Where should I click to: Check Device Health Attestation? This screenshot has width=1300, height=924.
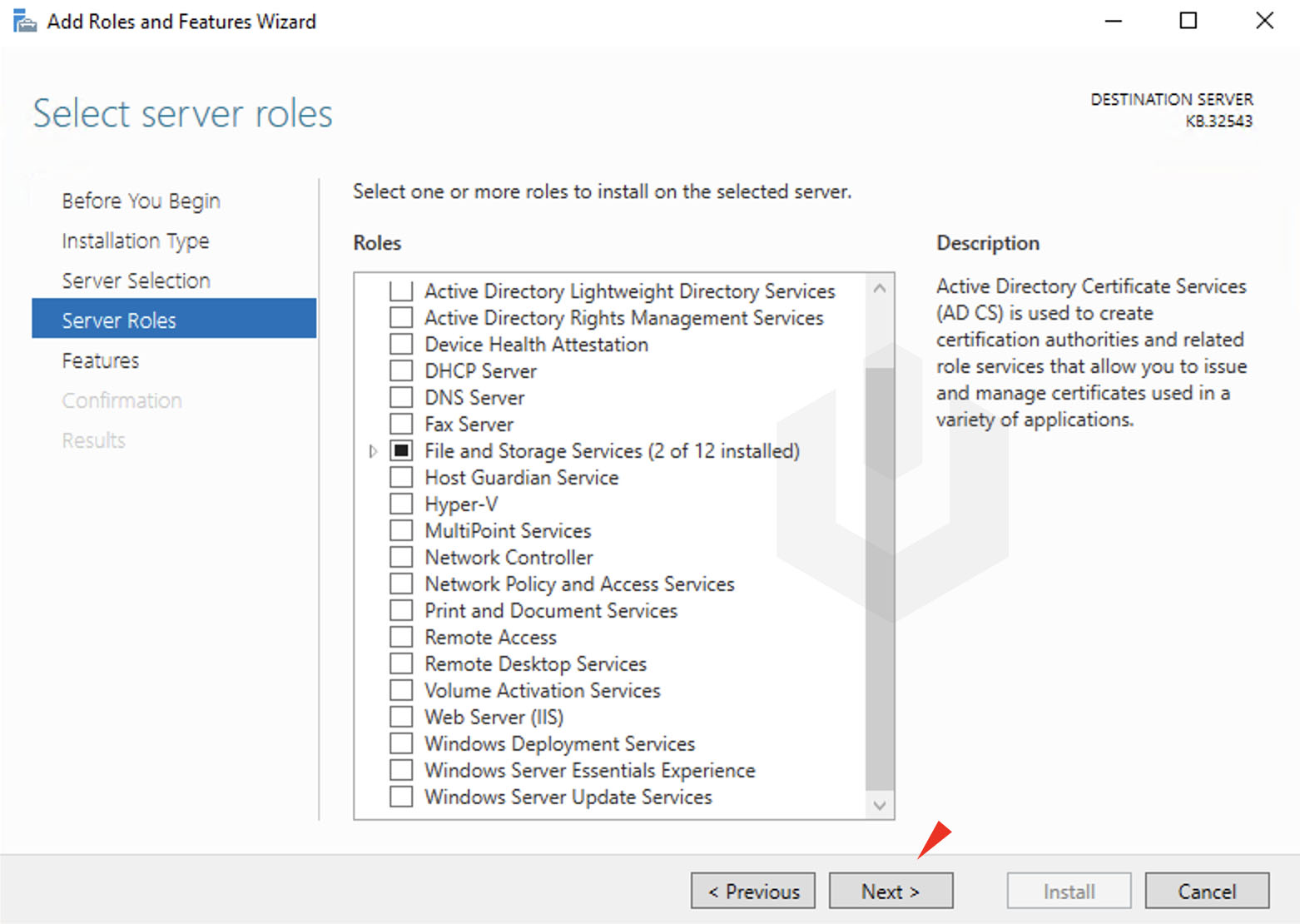[x=401, y=344]
